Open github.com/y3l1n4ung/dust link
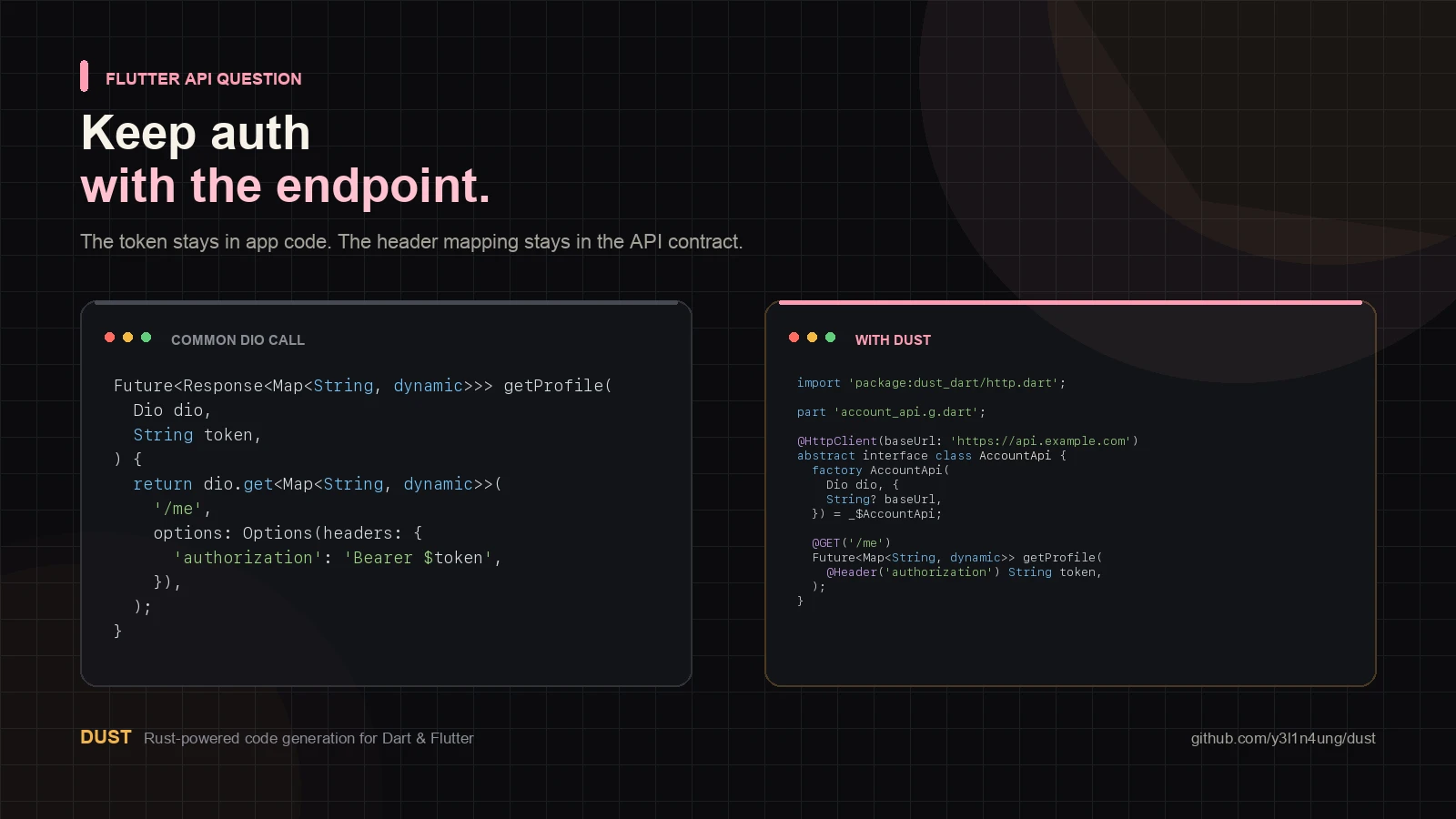This screenshot has height=819, width=1456. (1283, 738)
